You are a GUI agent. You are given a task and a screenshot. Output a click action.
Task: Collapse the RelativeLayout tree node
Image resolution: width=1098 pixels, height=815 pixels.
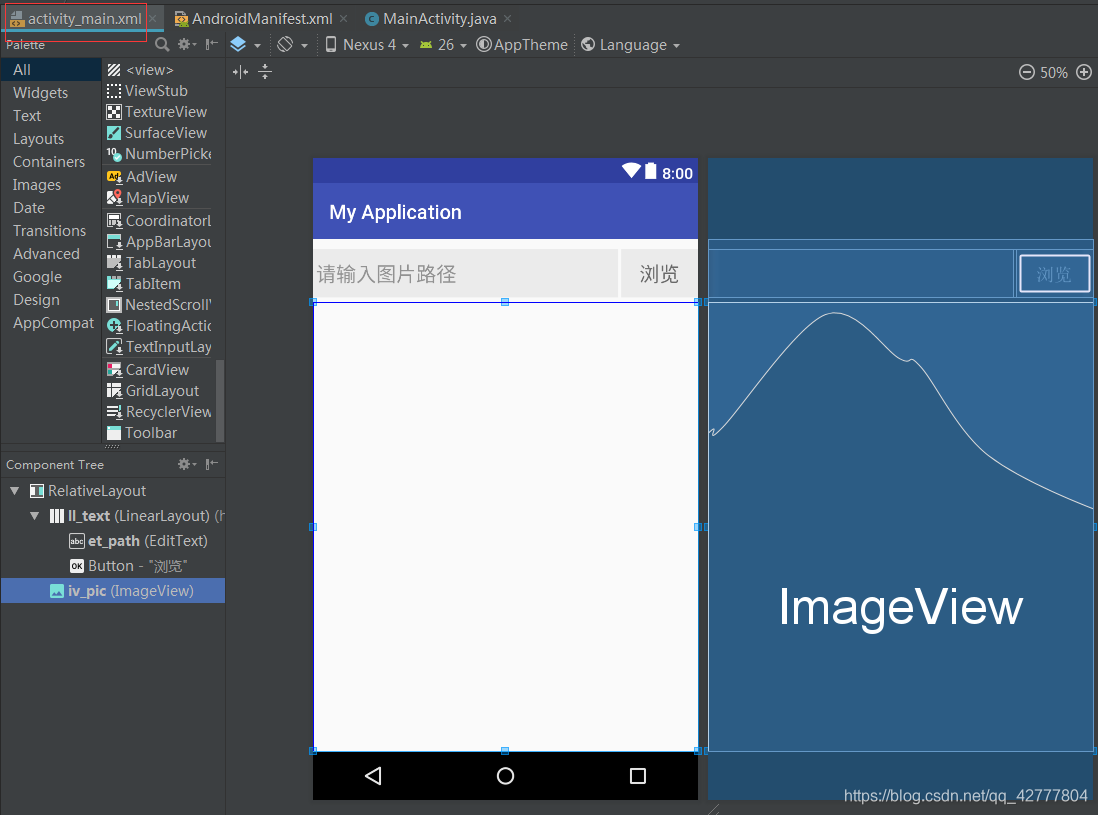click(15, 491)
